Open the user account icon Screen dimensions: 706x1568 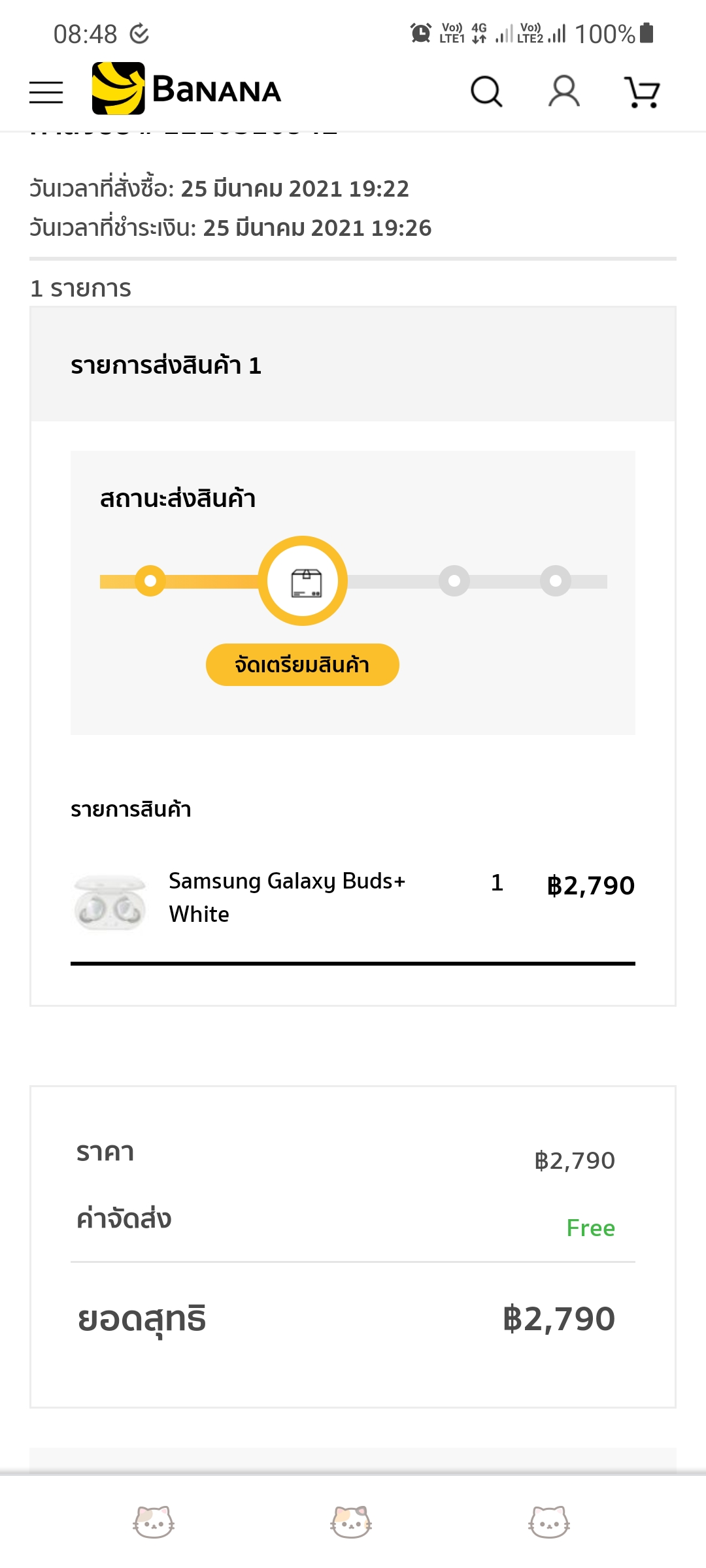point(564,91)
